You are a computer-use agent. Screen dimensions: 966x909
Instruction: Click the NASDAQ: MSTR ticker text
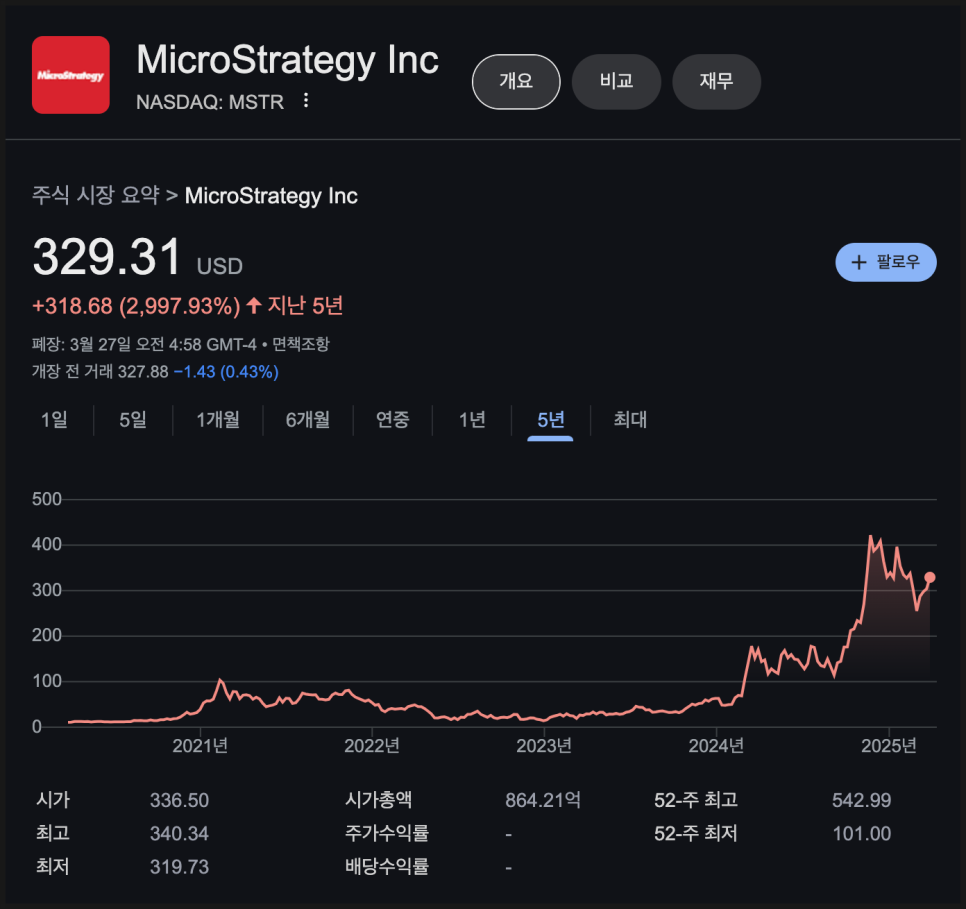click(210, 102)
